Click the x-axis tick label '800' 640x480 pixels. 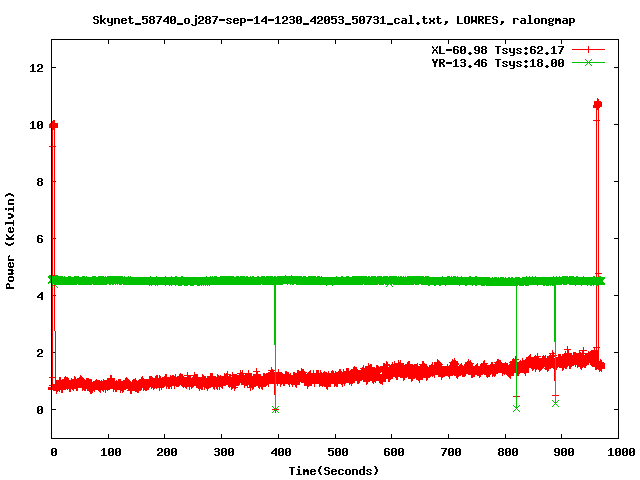(508, 452)
